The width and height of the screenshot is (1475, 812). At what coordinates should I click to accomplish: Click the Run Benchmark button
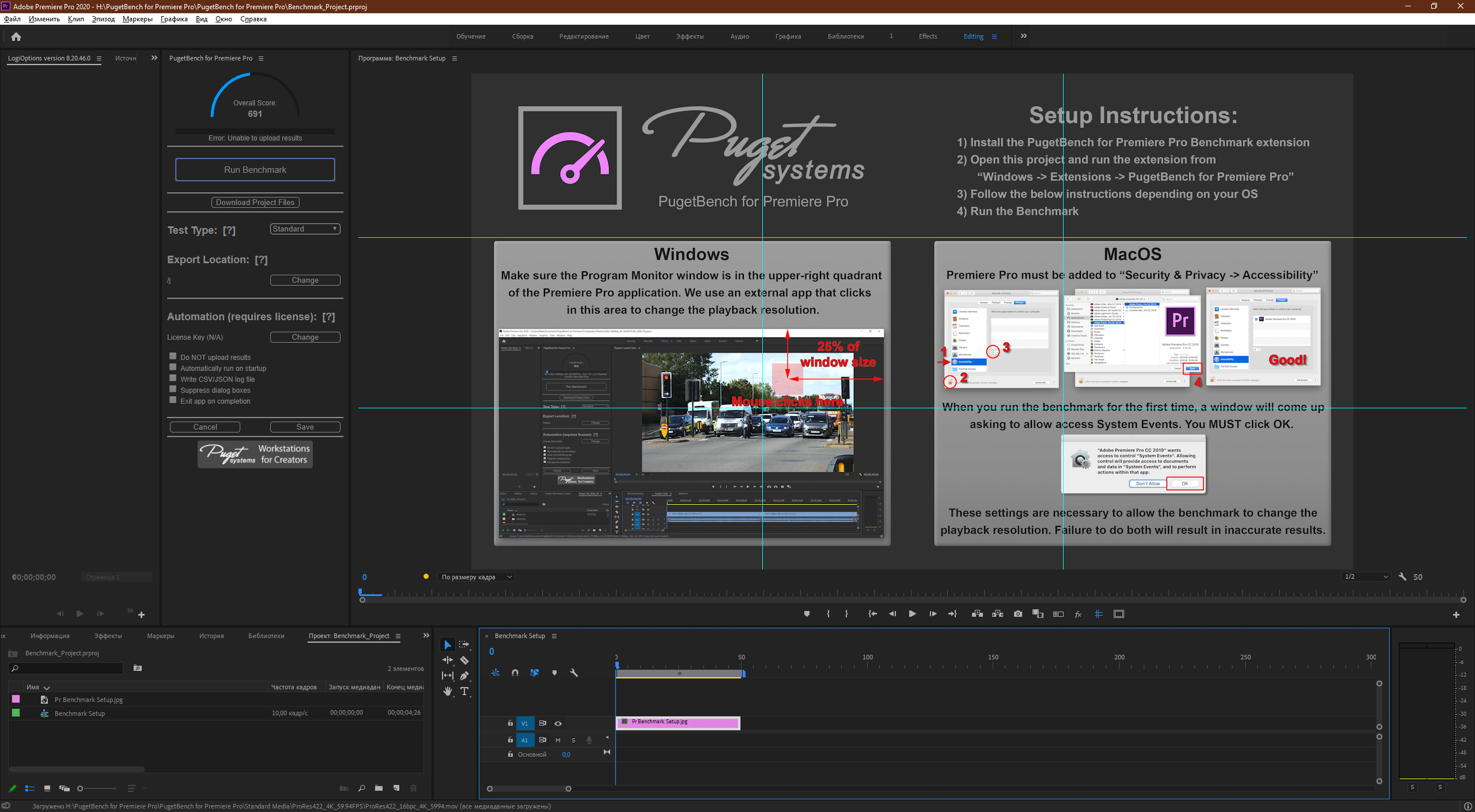click(x=255, y=169)
